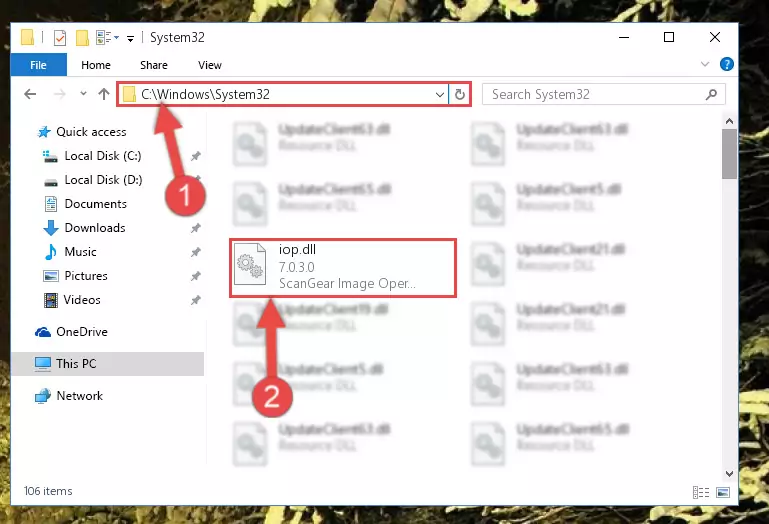Minimize the System32 window

click(x=624, y=37)
